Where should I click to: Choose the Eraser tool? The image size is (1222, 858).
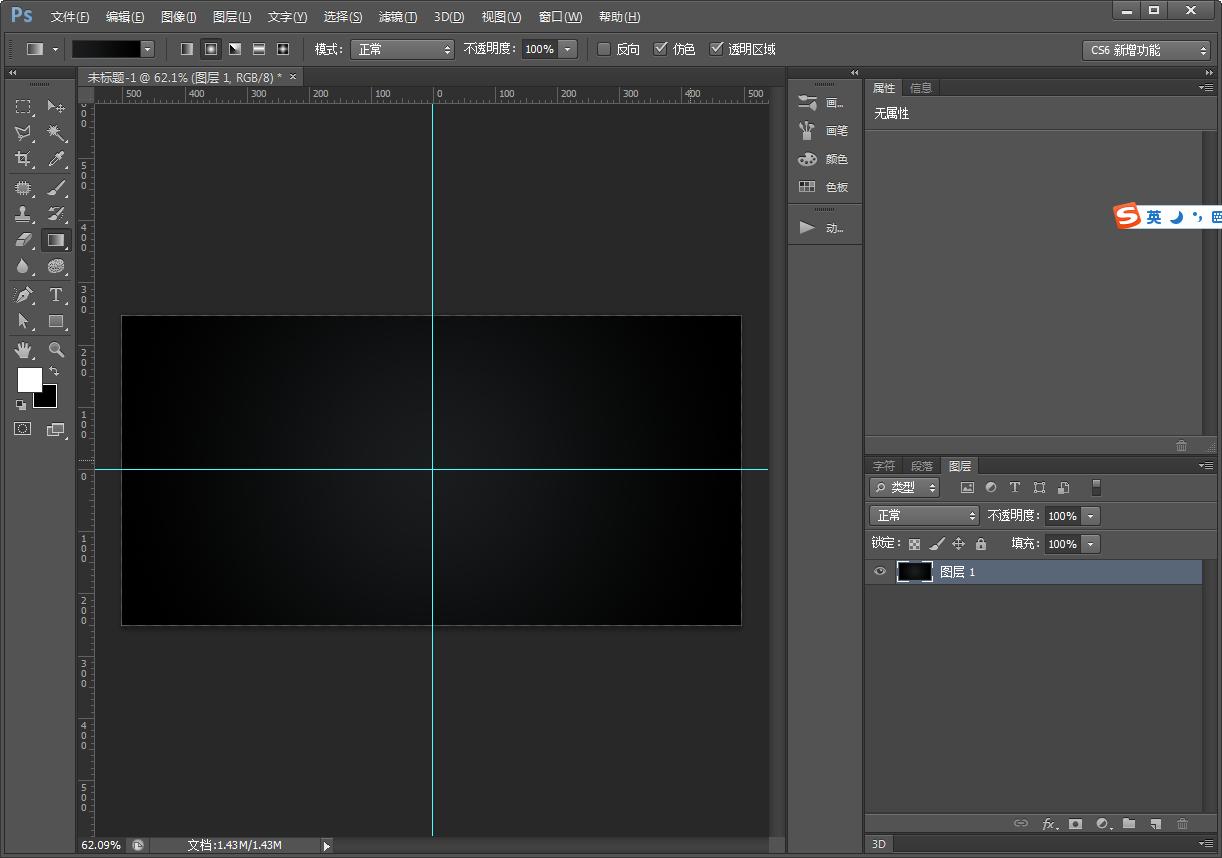coord(23,240)
